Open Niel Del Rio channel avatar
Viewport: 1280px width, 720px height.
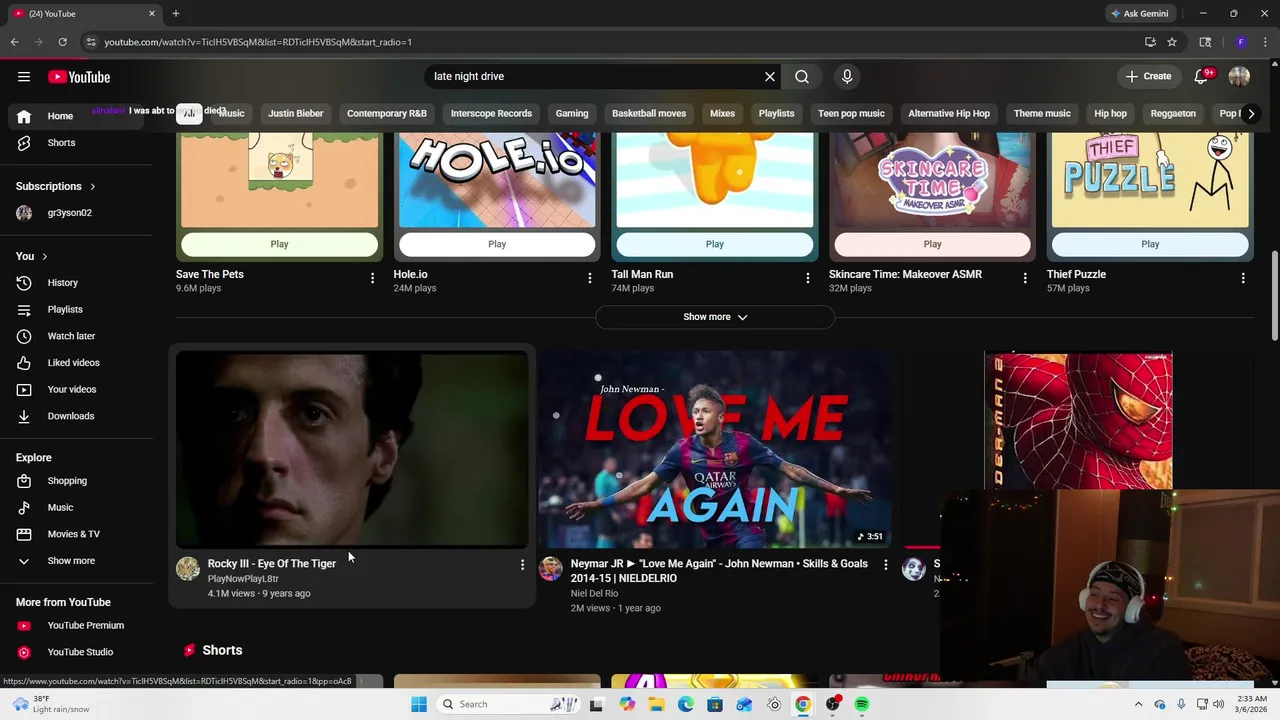tap(551, 569)
